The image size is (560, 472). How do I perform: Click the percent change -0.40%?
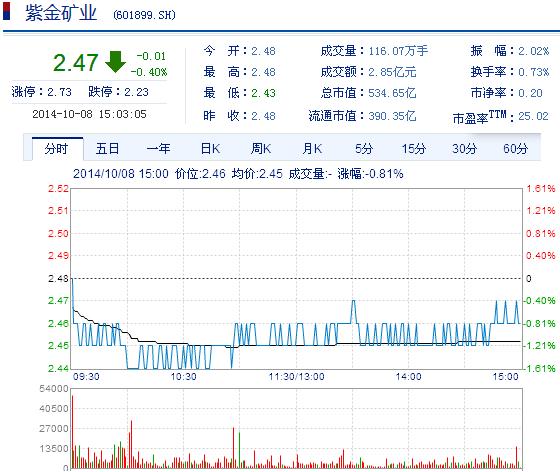[149, 72]
